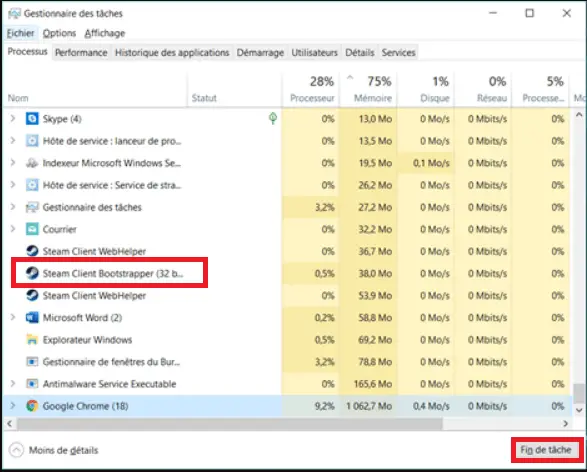
Task: Expand the Indexeur Microsoft Windows Se... row
Action: pos(13,163)
